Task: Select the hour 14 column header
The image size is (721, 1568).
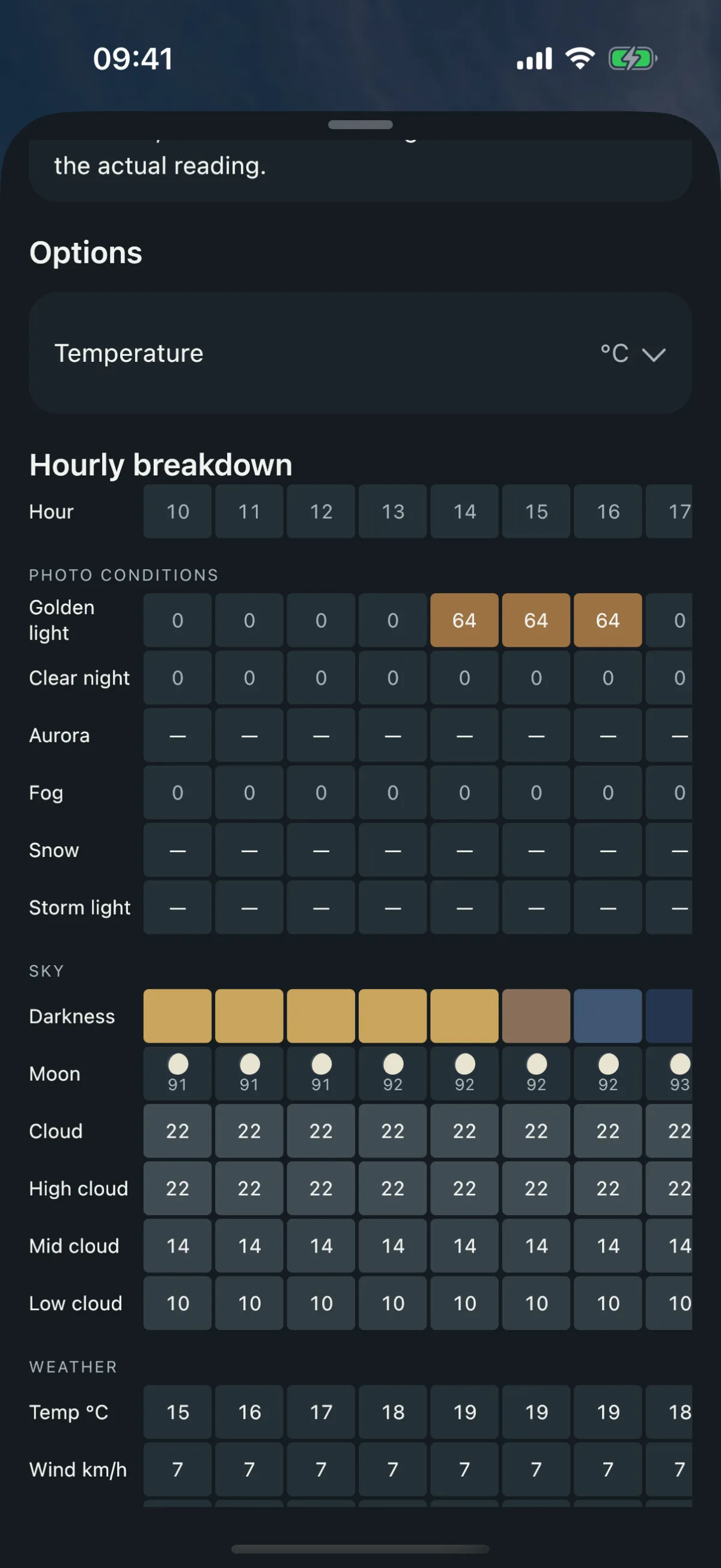Action: tap(464, 511)
